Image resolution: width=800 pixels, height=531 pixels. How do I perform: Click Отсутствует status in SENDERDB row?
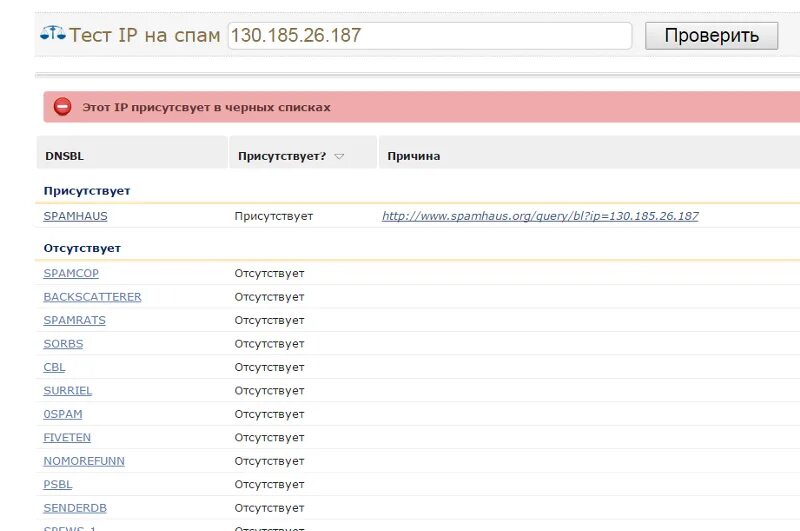tap(269, 508)
